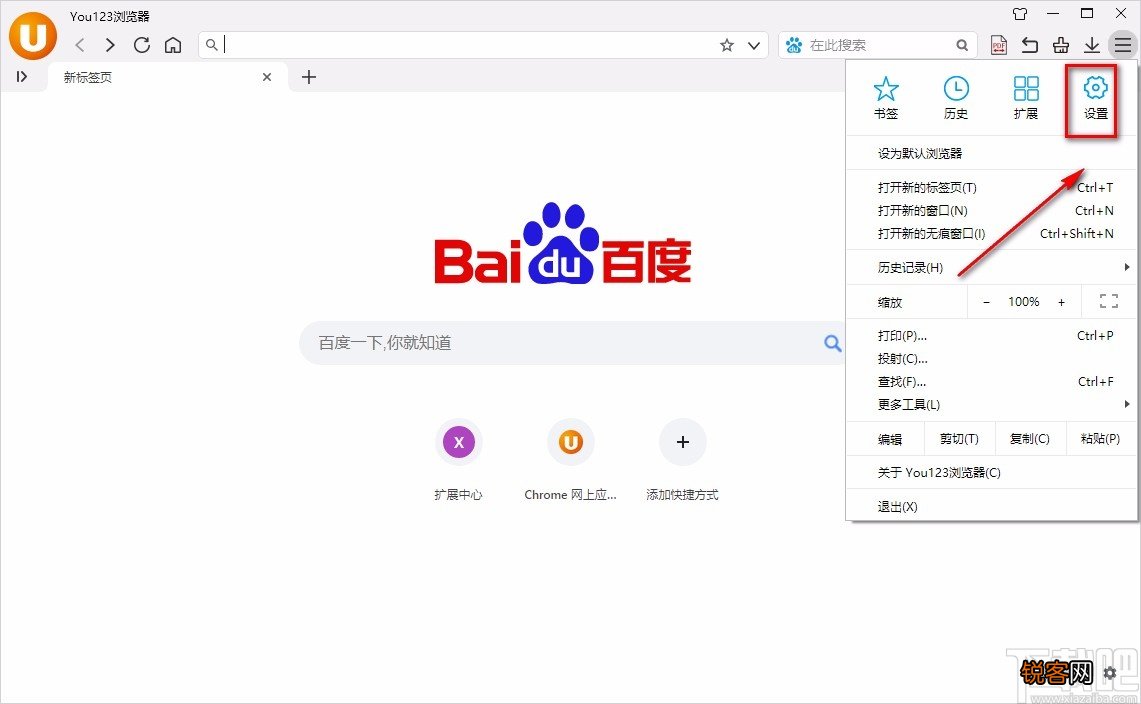Screen dimensions: 1141x704
Task: Click the You123 orange U logo
Action: (33, 36)
